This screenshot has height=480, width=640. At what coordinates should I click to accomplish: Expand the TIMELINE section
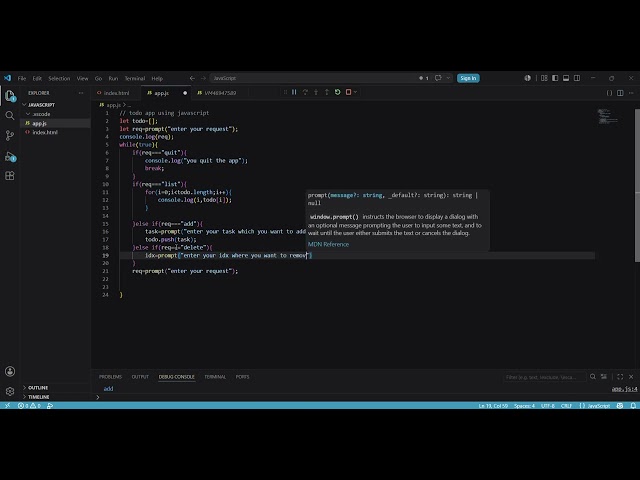tap(38, 397)
